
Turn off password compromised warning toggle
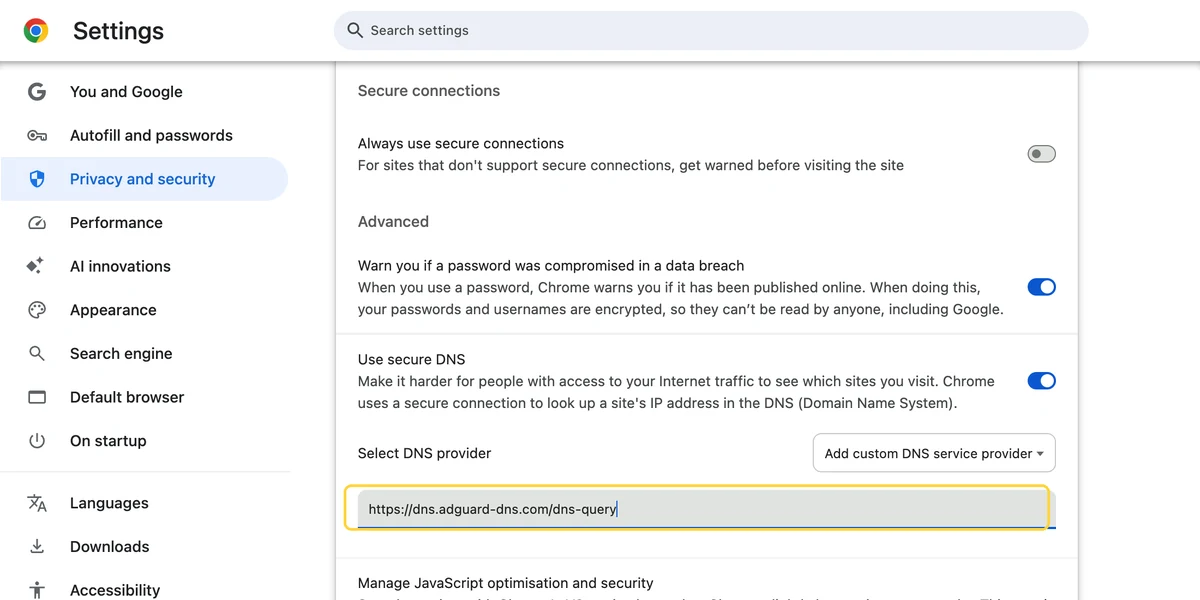click(1041, 287)
